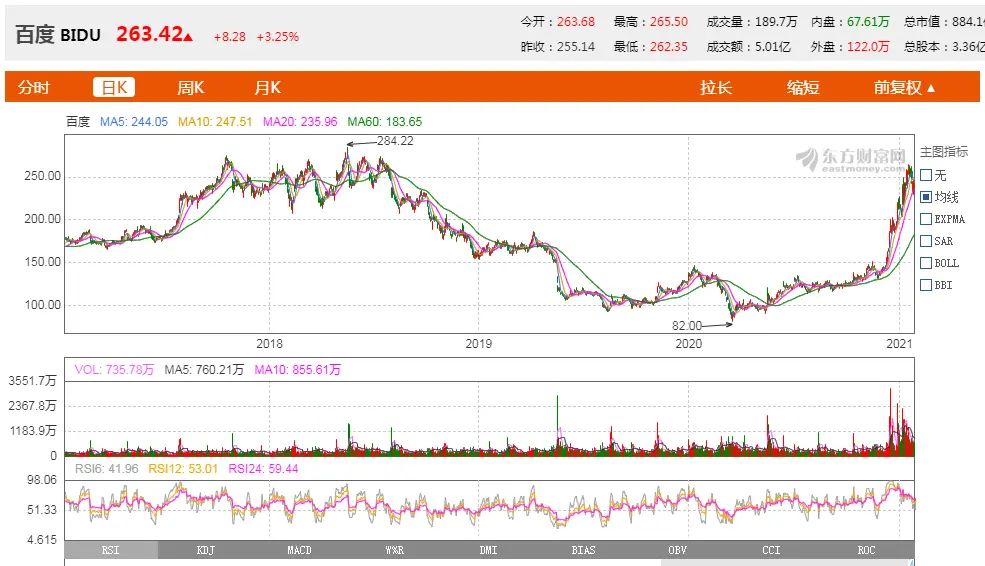Click the 缩短 shorten chart button
This screenshot has width=985, height=566.
point(802,87)
